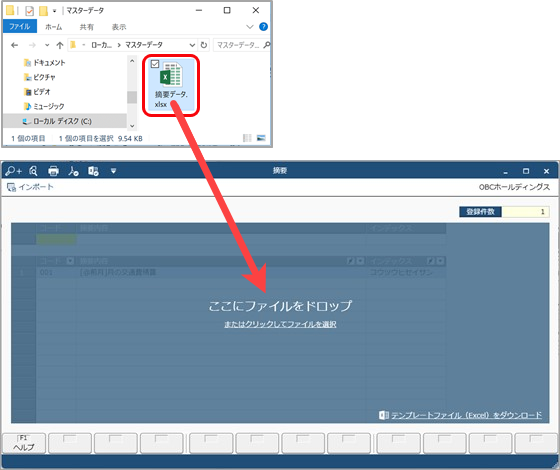Image resolution: width=560 pixels, height=470 pixels.
Task: Open the address bar folder icon dropdown
Action: pyautogui.click(x=84, y=45)
